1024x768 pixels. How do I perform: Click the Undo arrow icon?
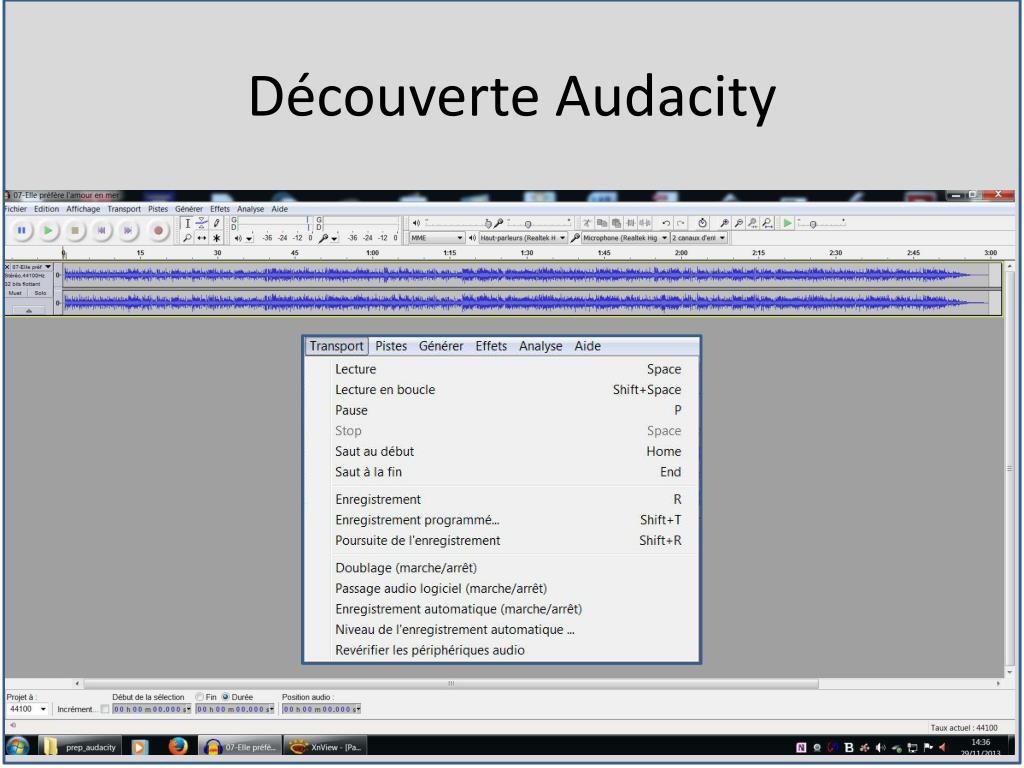click(x=665, y=223)
